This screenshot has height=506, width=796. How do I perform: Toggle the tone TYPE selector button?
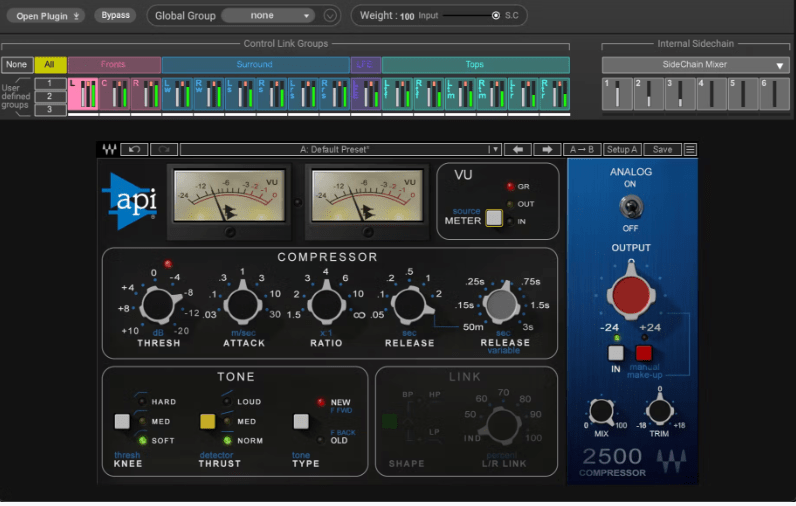[x=301, y=421]
